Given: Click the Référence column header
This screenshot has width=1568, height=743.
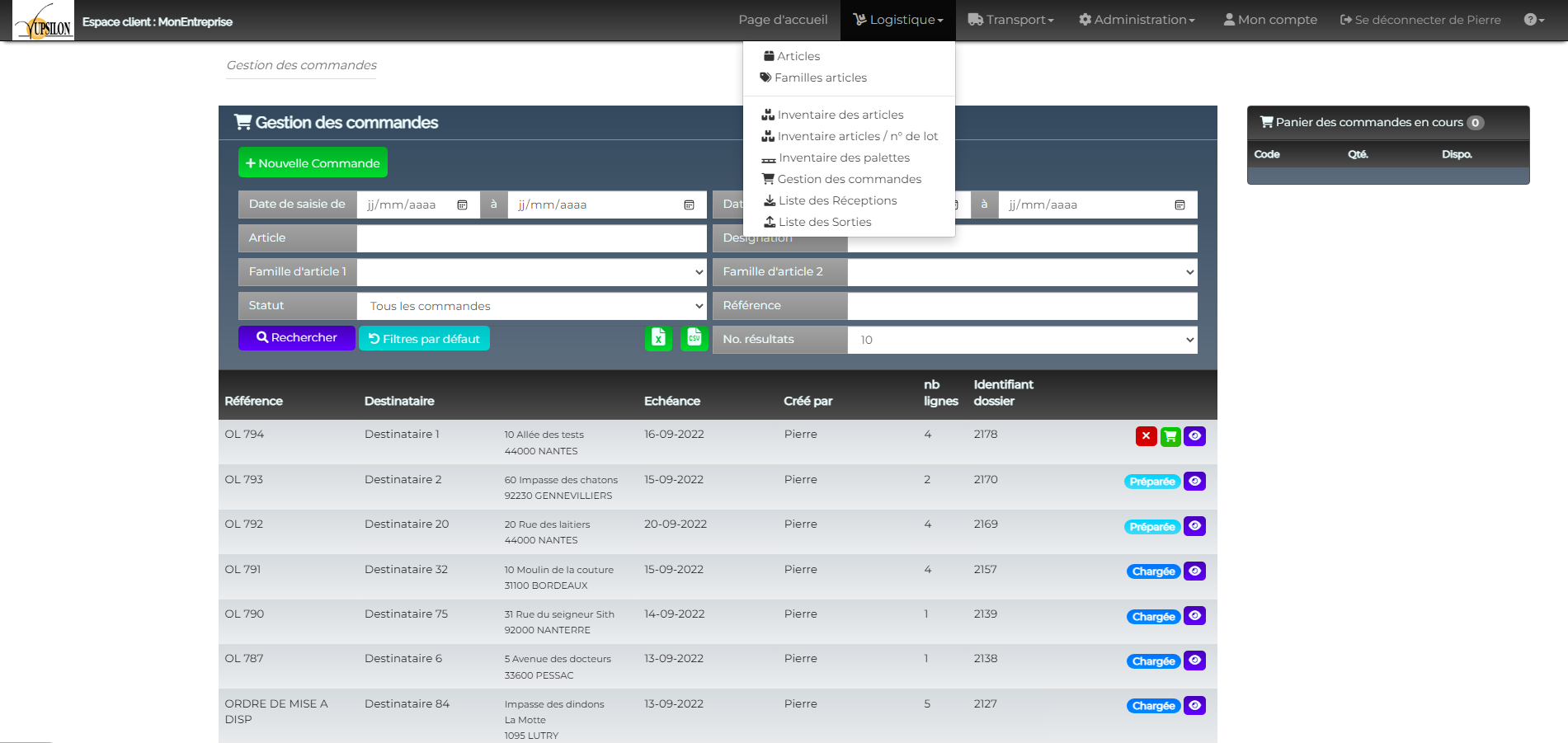Looking at the screenshot, I should coord(253,401).
